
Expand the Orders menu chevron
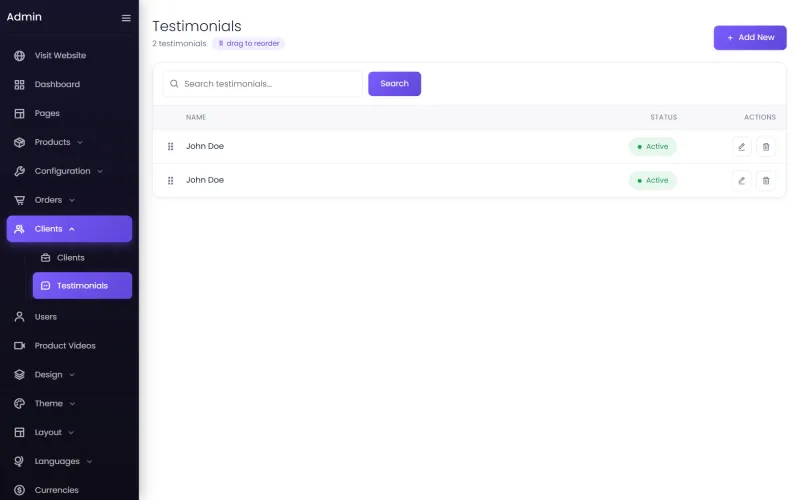click(72, 200)
